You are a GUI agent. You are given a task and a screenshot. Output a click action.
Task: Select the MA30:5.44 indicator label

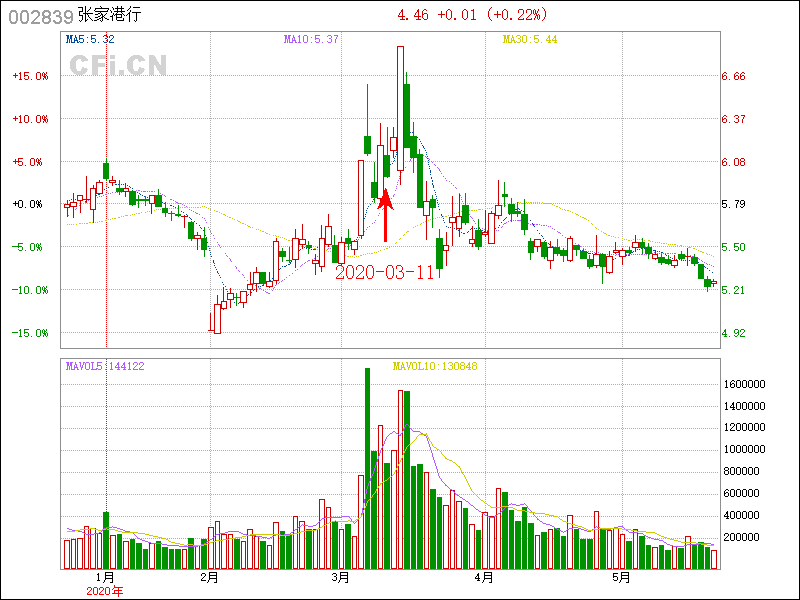pos(529,39)
